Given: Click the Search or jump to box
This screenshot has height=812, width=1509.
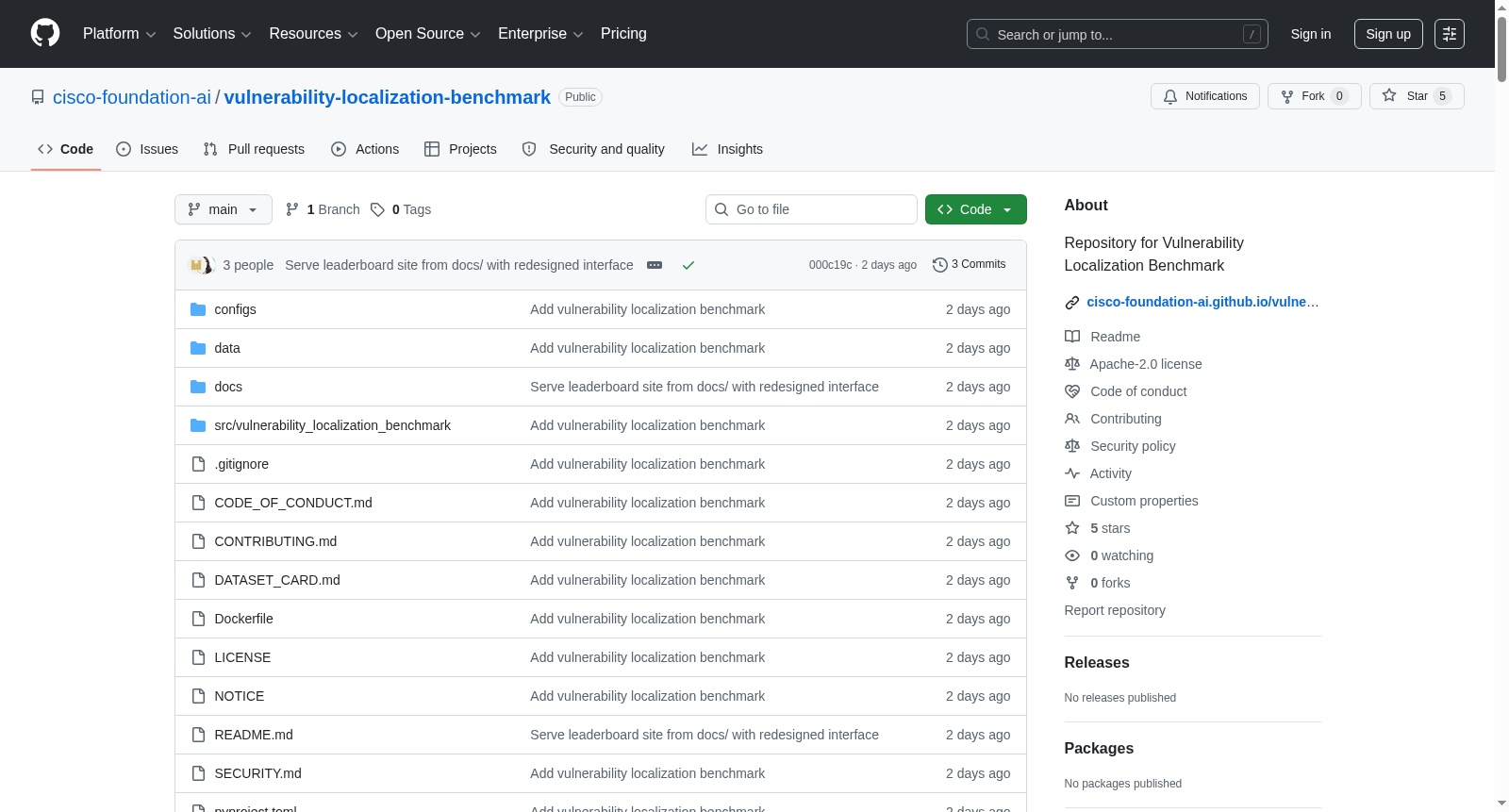Looking at the screenshot, I should tap(1118, 34).
